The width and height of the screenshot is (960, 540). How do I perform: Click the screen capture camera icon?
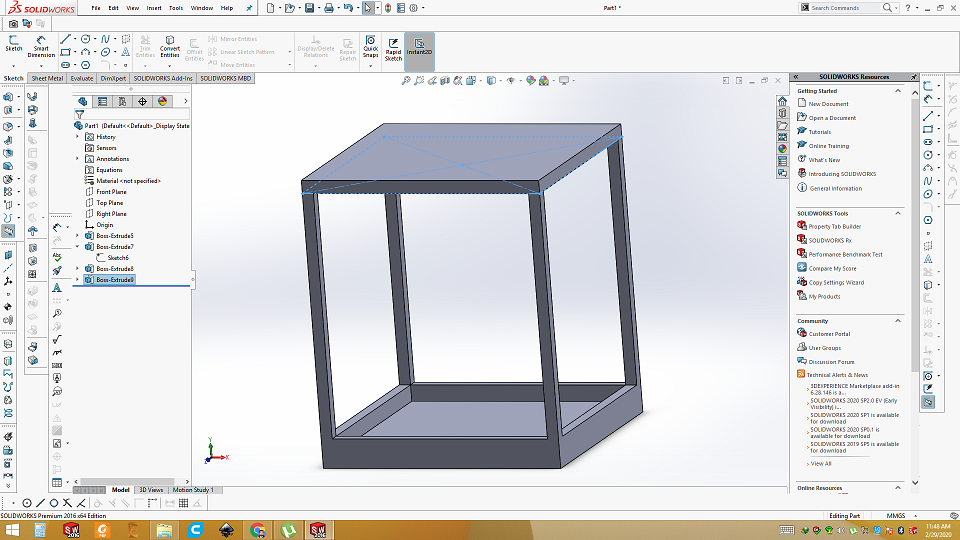[x=13, y=23]
